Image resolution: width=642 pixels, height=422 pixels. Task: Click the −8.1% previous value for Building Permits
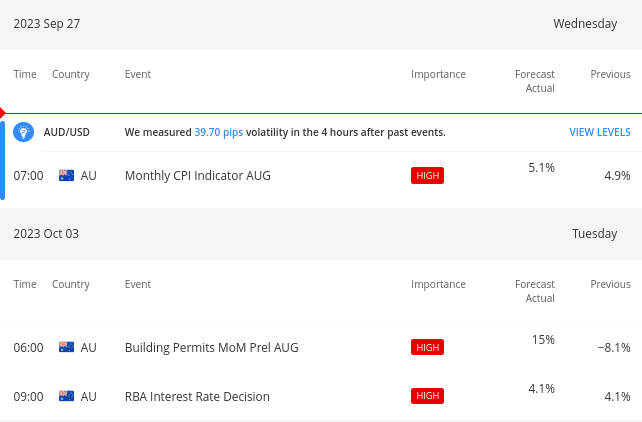[x=614, y=348]
